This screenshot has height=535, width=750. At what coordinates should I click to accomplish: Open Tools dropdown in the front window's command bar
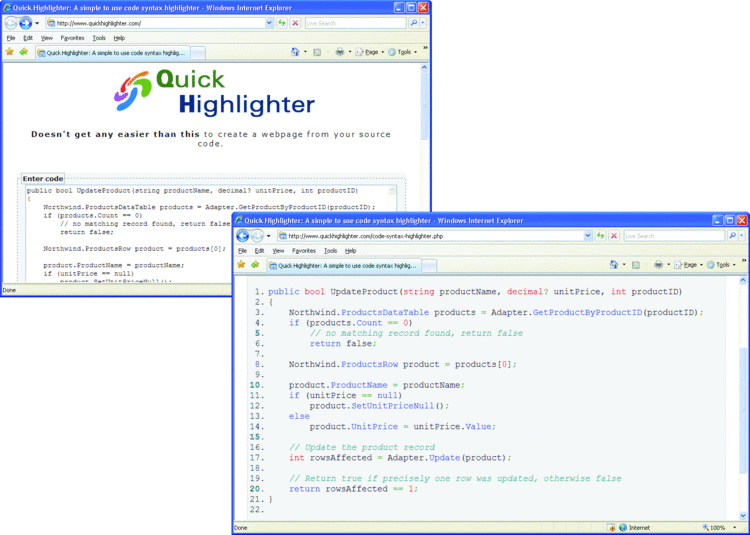(721, 264)
